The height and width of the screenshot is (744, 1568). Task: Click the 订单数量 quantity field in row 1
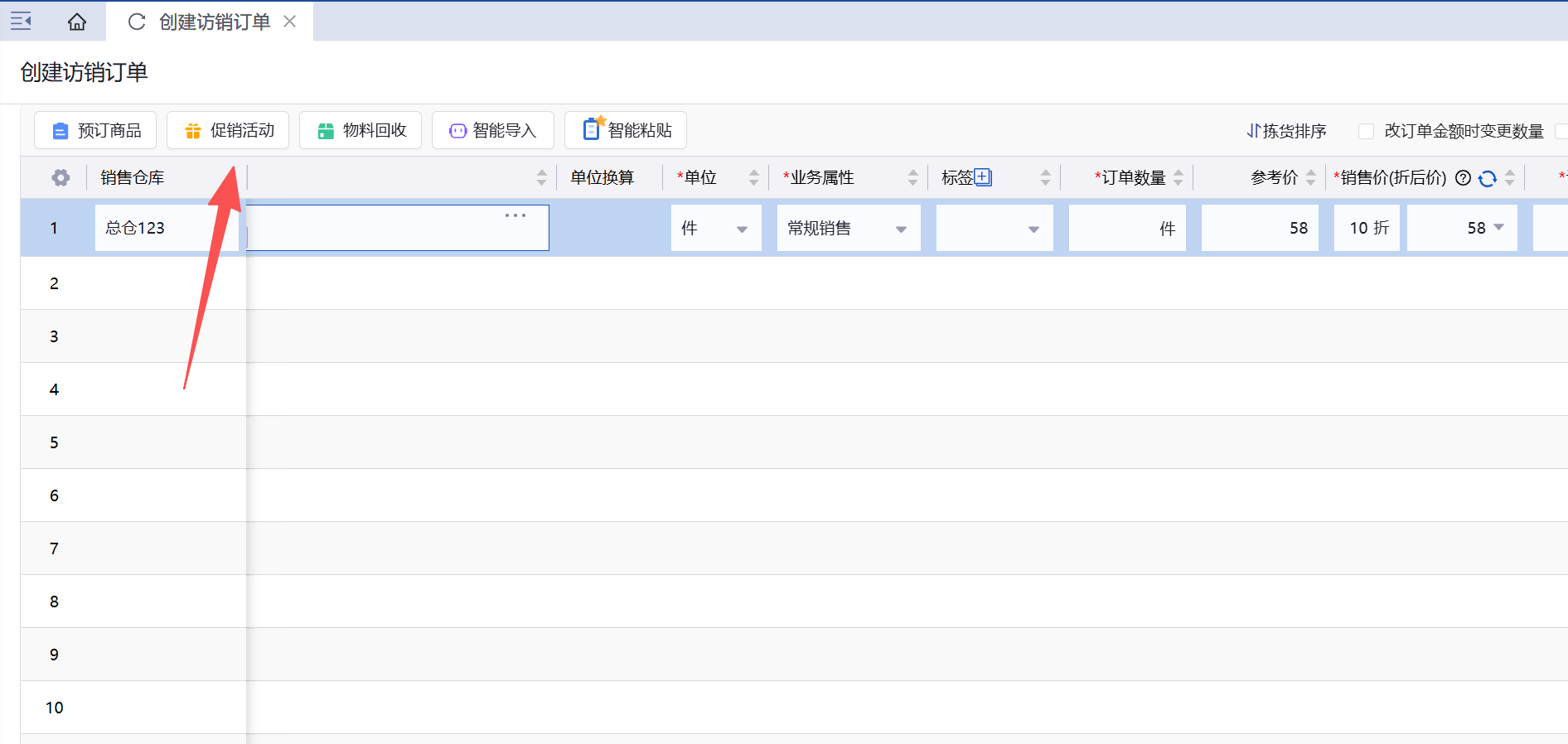(1127, 228)
